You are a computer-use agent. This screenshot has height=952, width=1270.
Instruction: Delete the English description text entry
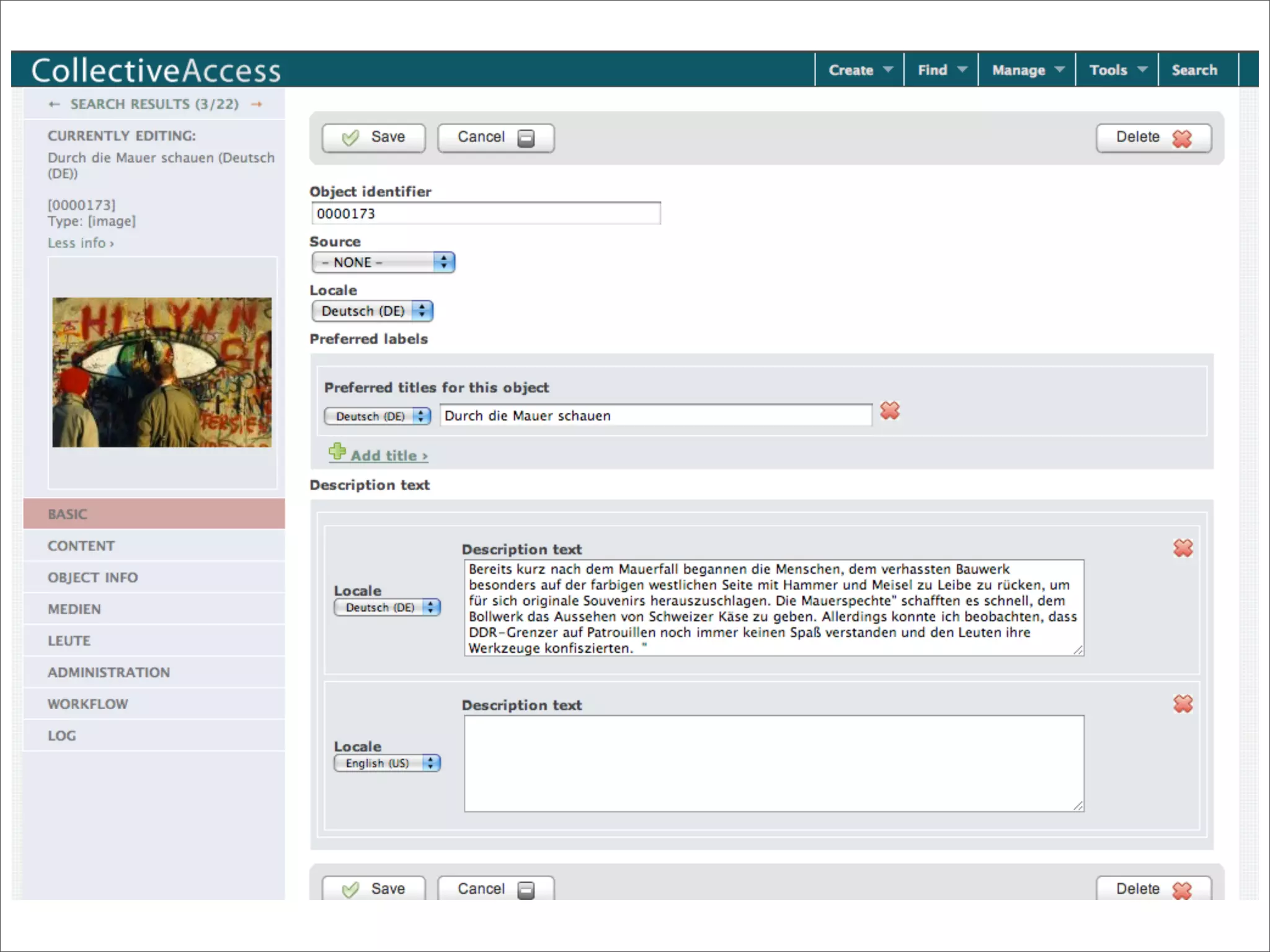(x=1183, y=703)
